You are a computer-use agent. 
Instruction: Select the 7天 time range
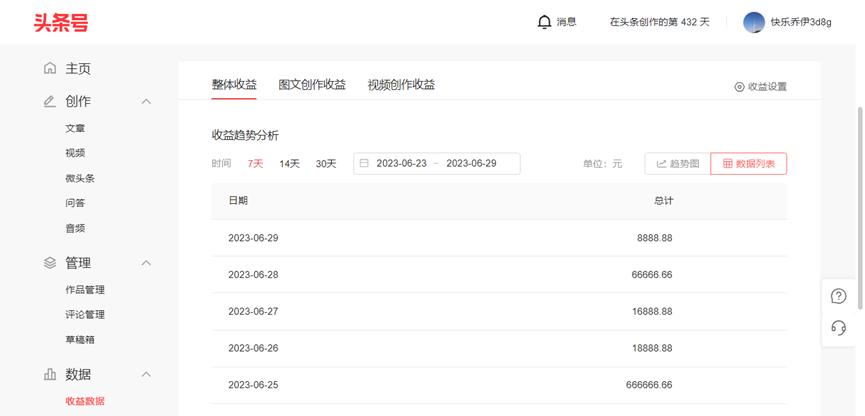pos(255,163)
